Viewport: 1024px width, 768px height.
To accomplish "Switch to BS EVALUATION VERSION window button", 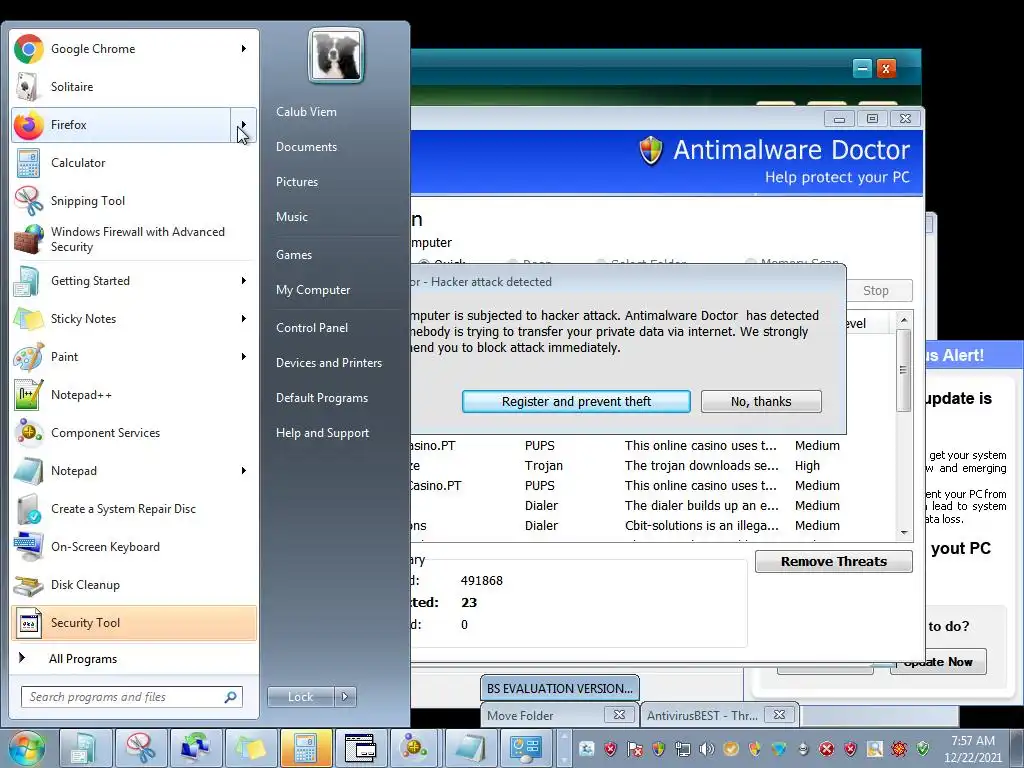I will pos(560,688).
